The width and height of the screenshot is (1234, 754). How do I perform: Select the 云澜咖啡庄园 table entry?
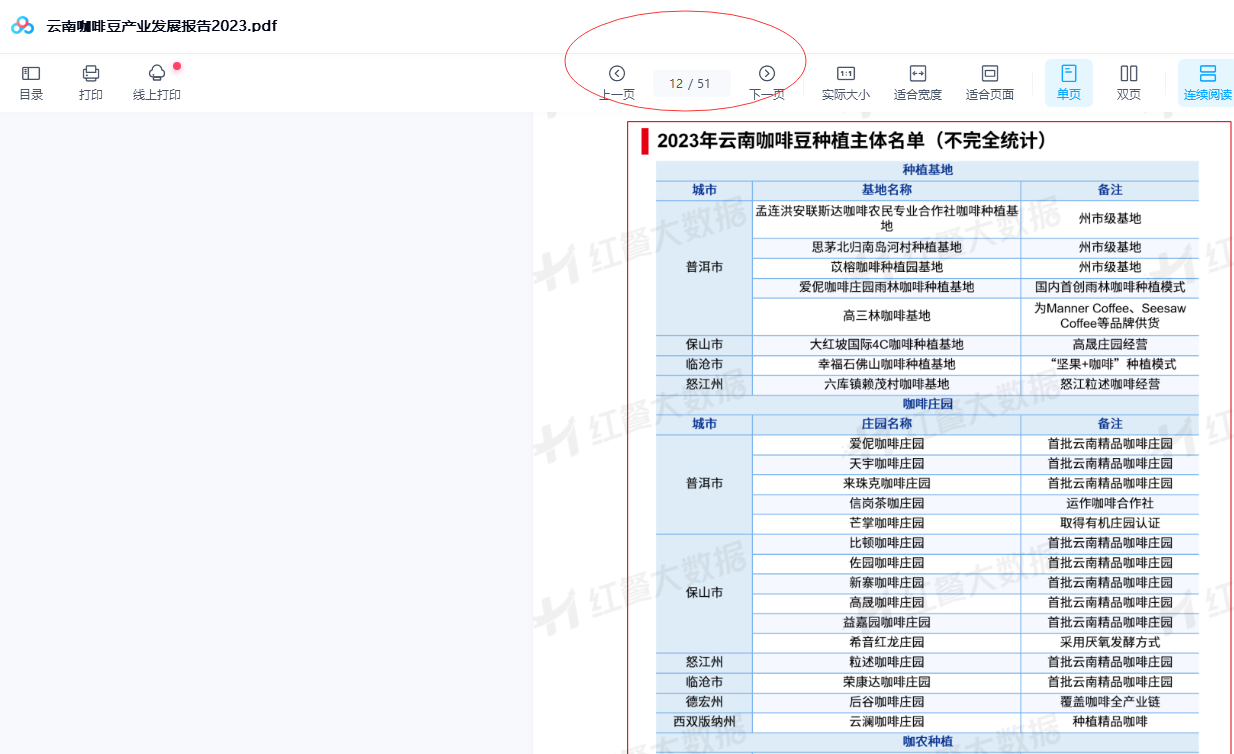(x=886, y=722)
